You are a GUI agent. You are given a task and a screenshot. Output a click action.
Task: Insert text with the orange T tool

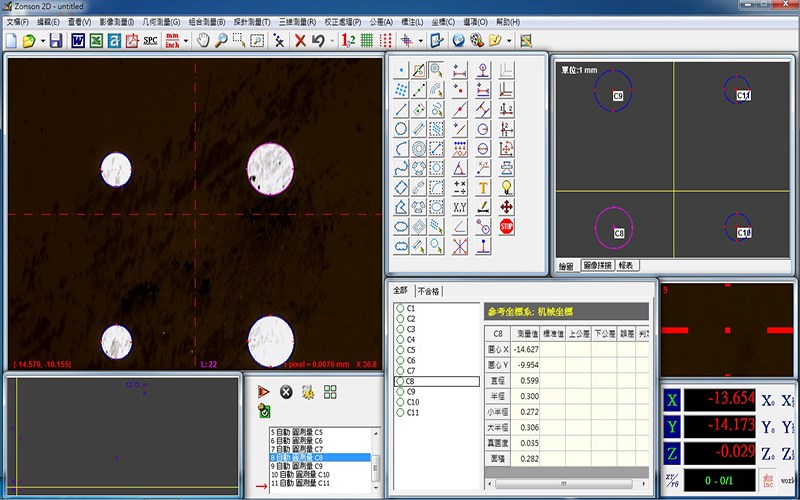point(483,187)
